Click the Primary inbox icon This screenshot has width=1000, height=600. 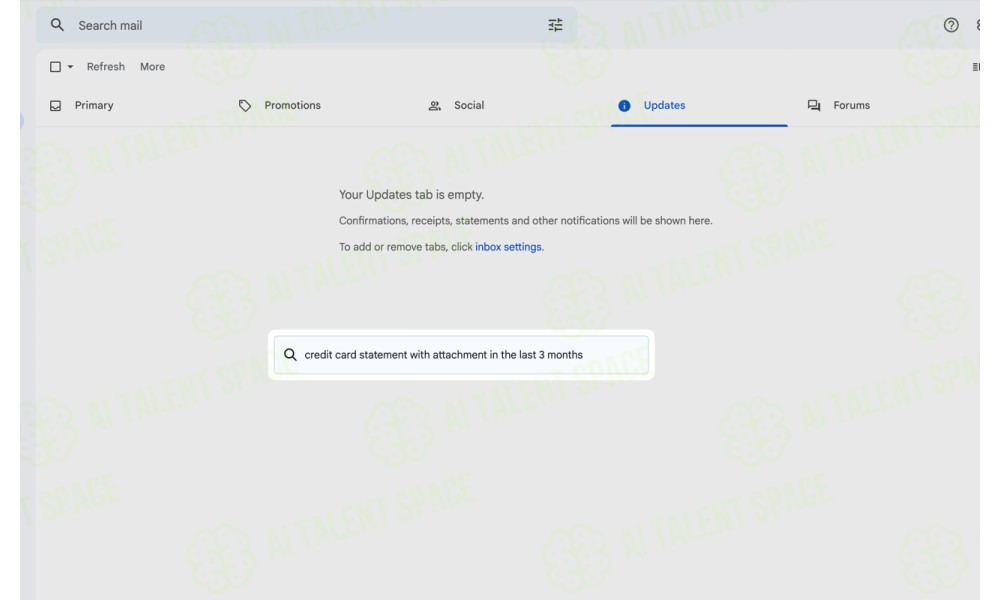55,105
